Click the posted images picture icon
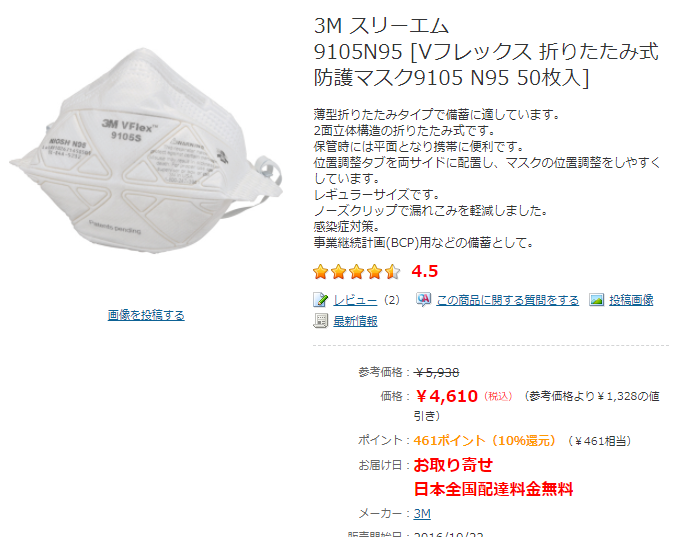This screenshot has height=537, width=685. click(x=597, y=300)
